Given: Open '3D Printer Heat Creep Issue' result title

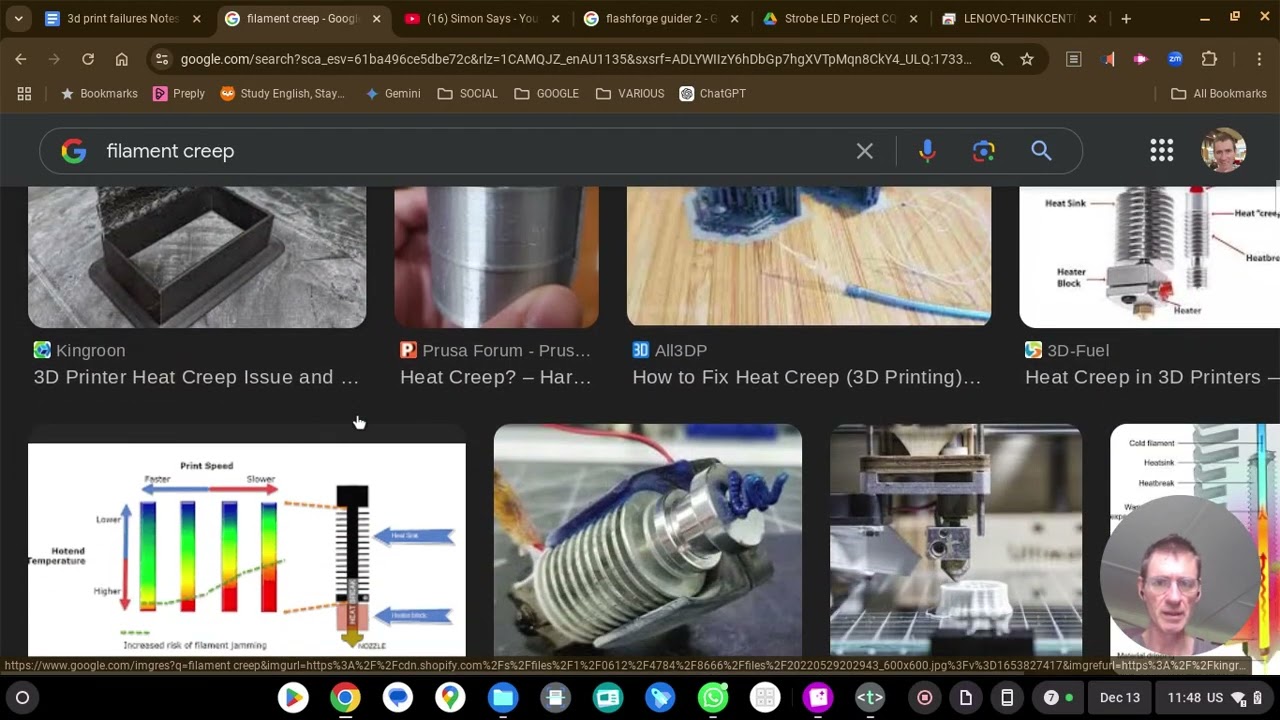Looking at the screenshot, I should (196, 377).
